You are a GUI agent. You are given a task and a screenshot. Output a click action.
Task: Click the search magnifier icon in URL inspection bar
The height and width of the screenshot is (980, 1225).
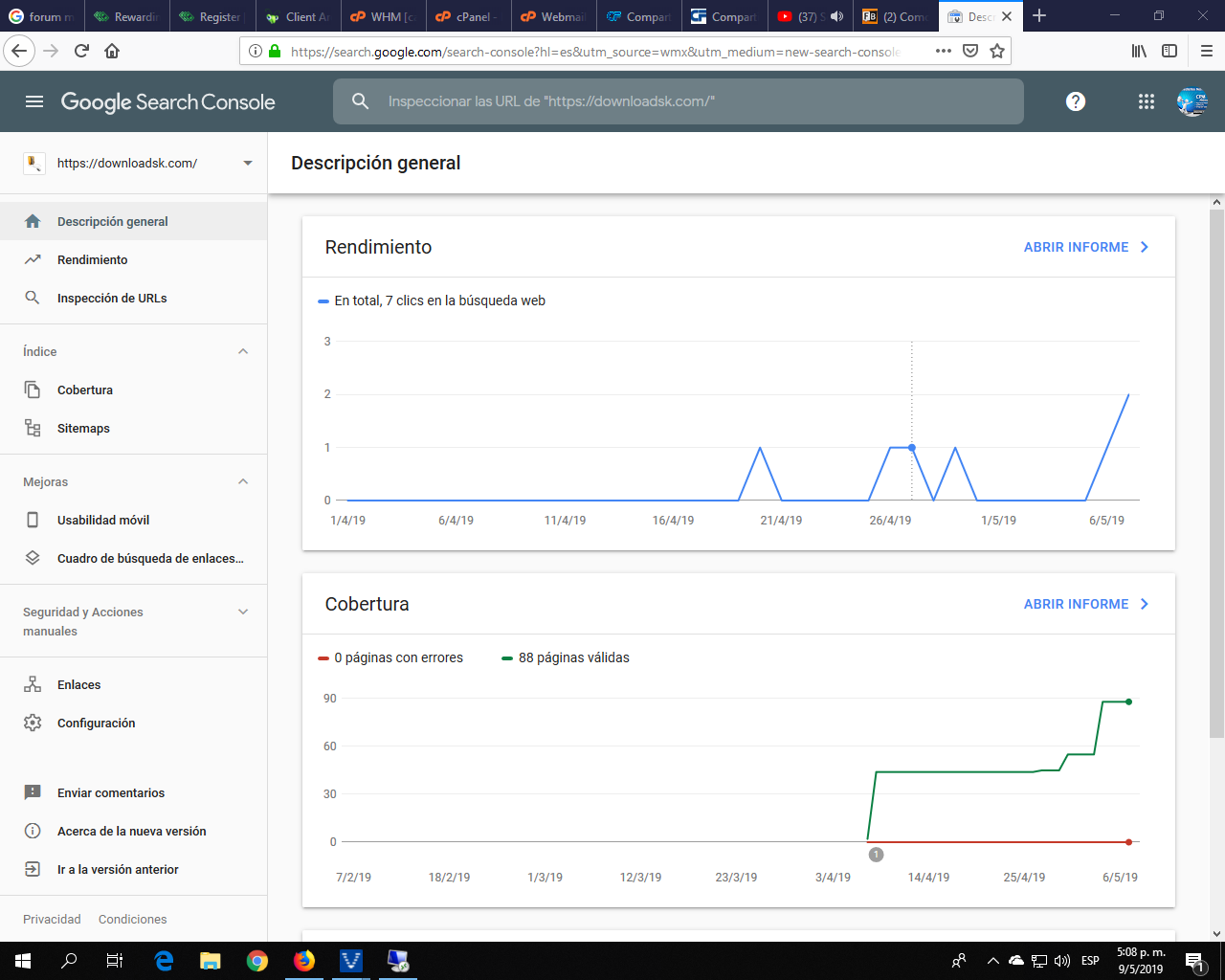click(360, 101)
